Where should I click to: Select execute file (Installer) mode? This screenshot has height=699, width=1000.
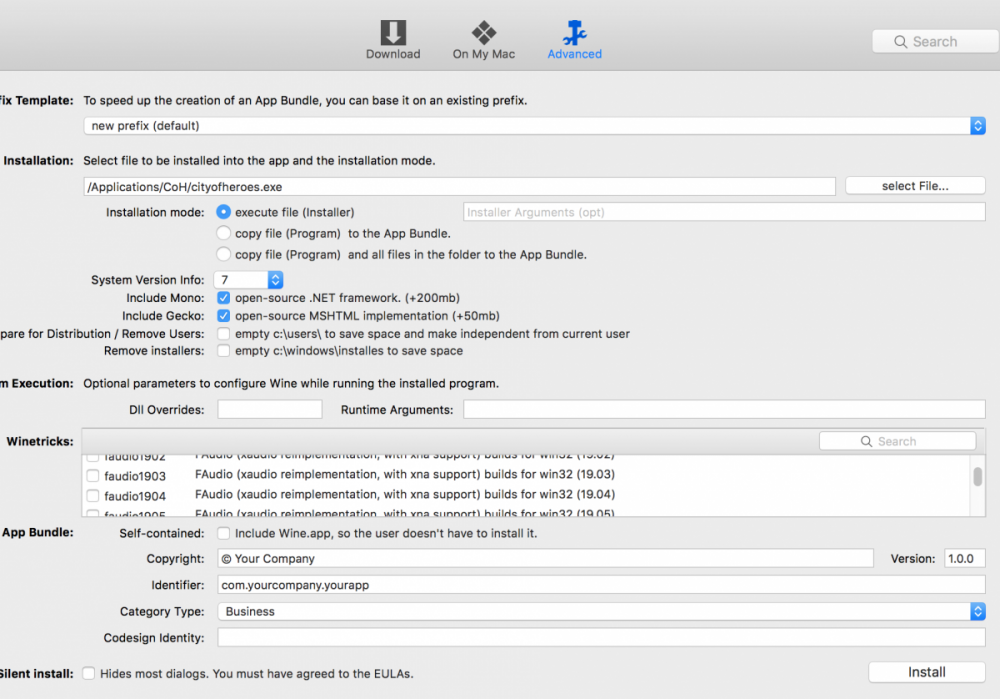(x=224, y=212)
